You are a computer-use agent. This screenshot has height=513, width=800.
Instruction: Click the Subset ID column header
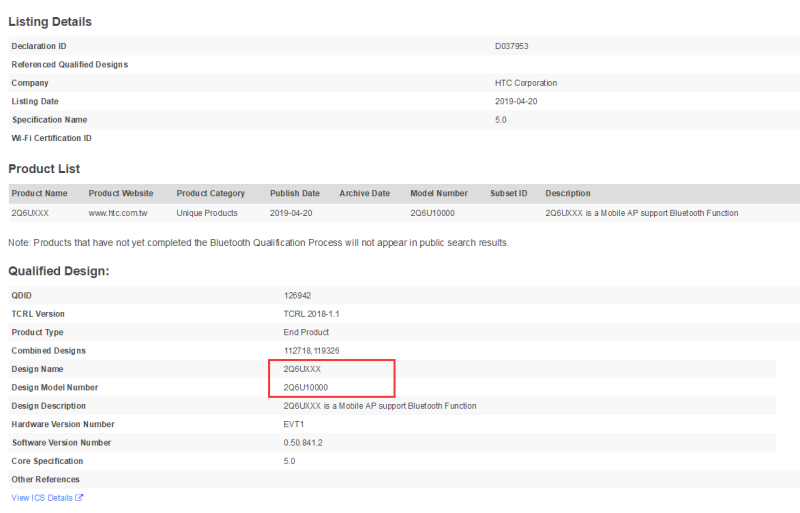tap(508, 193)
